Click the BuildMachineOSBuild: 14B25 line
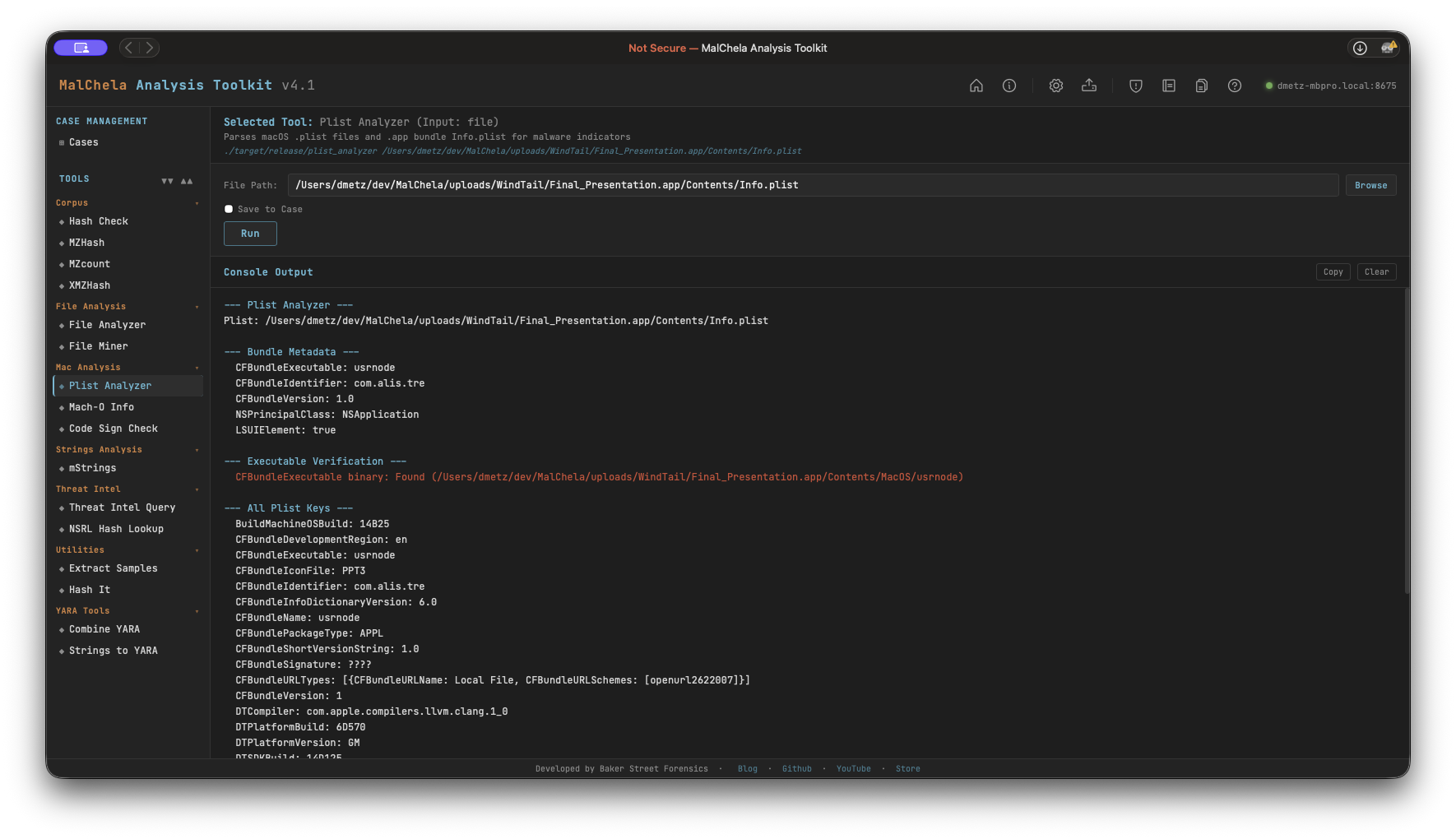Screen dimensions: 1456x839 pyautogui.click(x=313, y=524)
